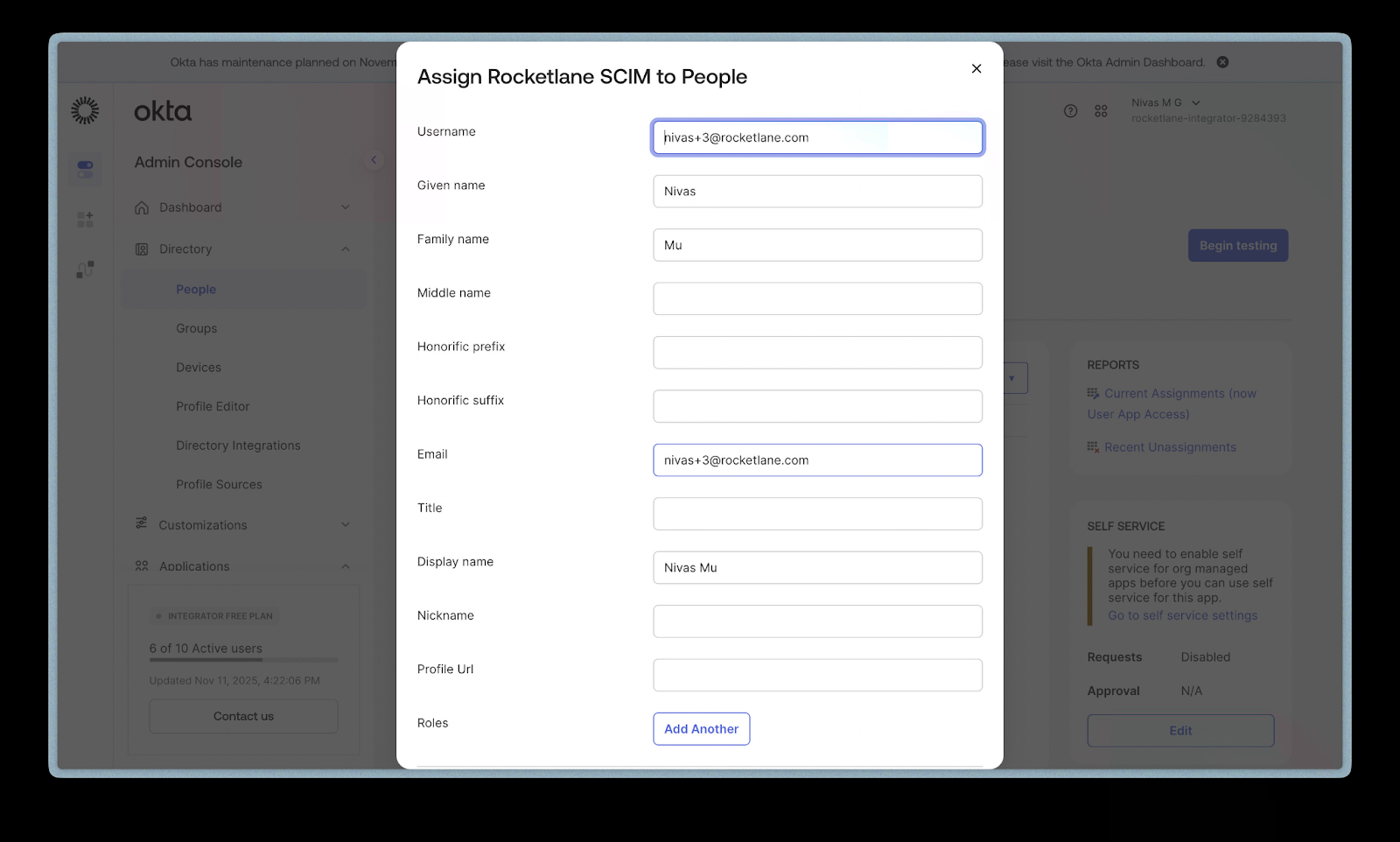This screenshot has height=842, width=1400.
Task: Open Directory Integrations in sidebar
Action: (x=238, y=446)
